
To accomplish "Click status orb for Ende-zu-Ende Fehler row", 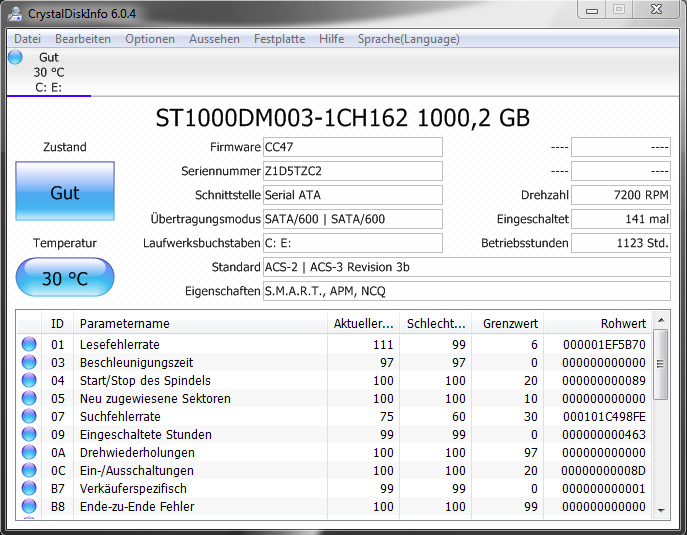I will pos(29,506).
